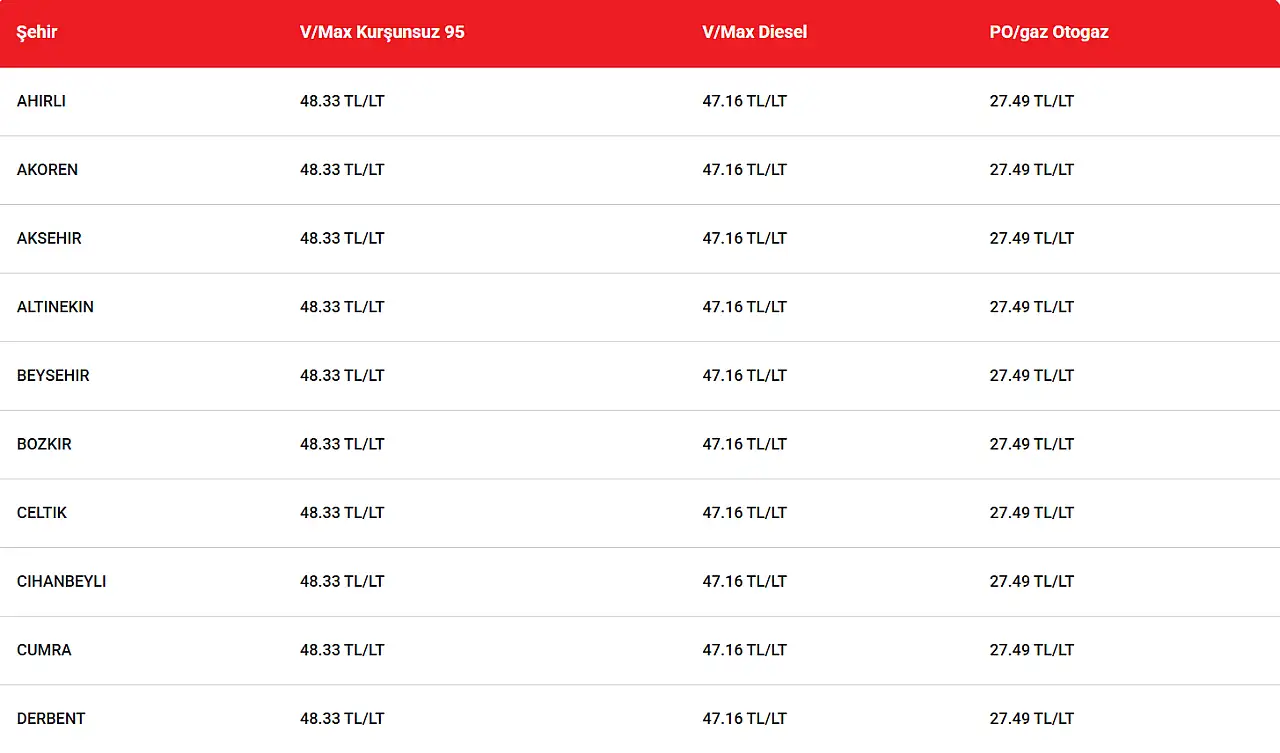Screen dimensions: 1280x753
Task: Click the BOZKIR city entry
Action: [44, 444]
